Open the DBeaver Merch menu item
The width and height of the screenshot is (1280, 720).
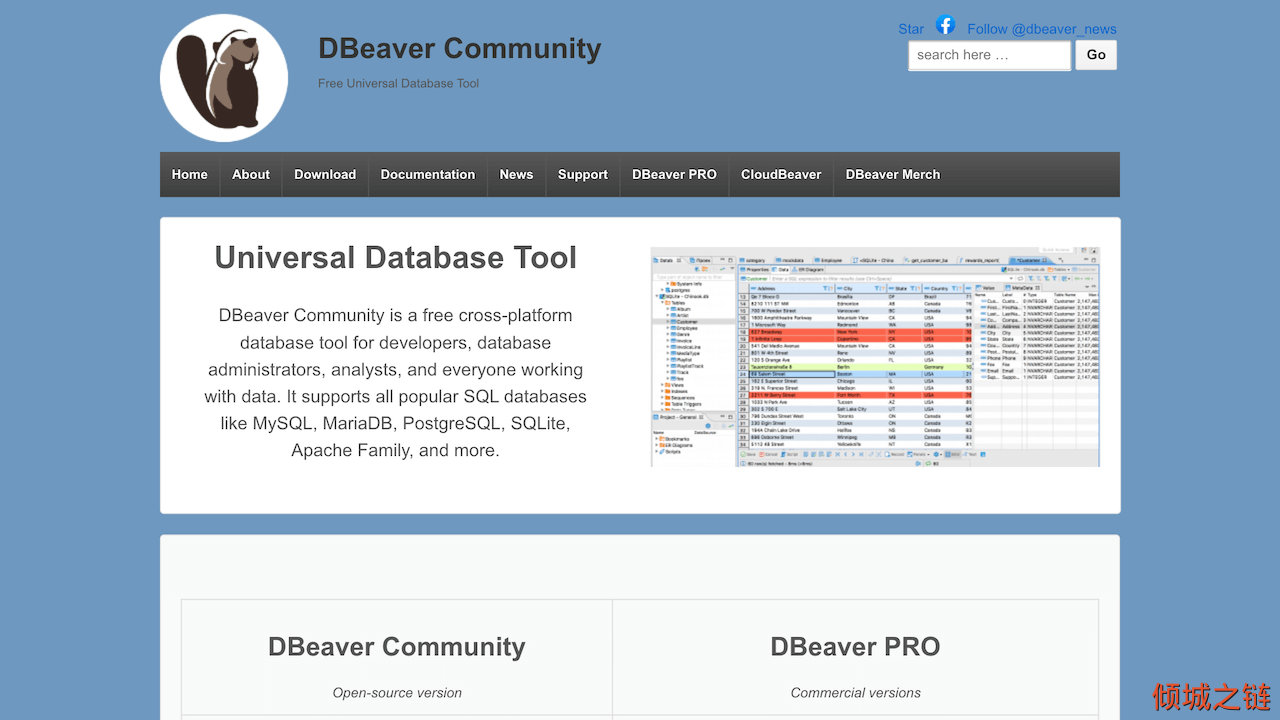[893, 174]
